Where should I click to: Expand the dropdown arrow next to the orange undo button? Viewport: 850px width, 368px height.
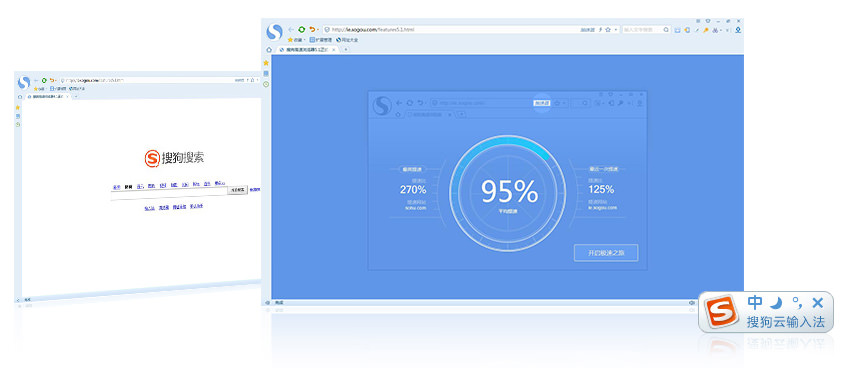coord(318,29)
